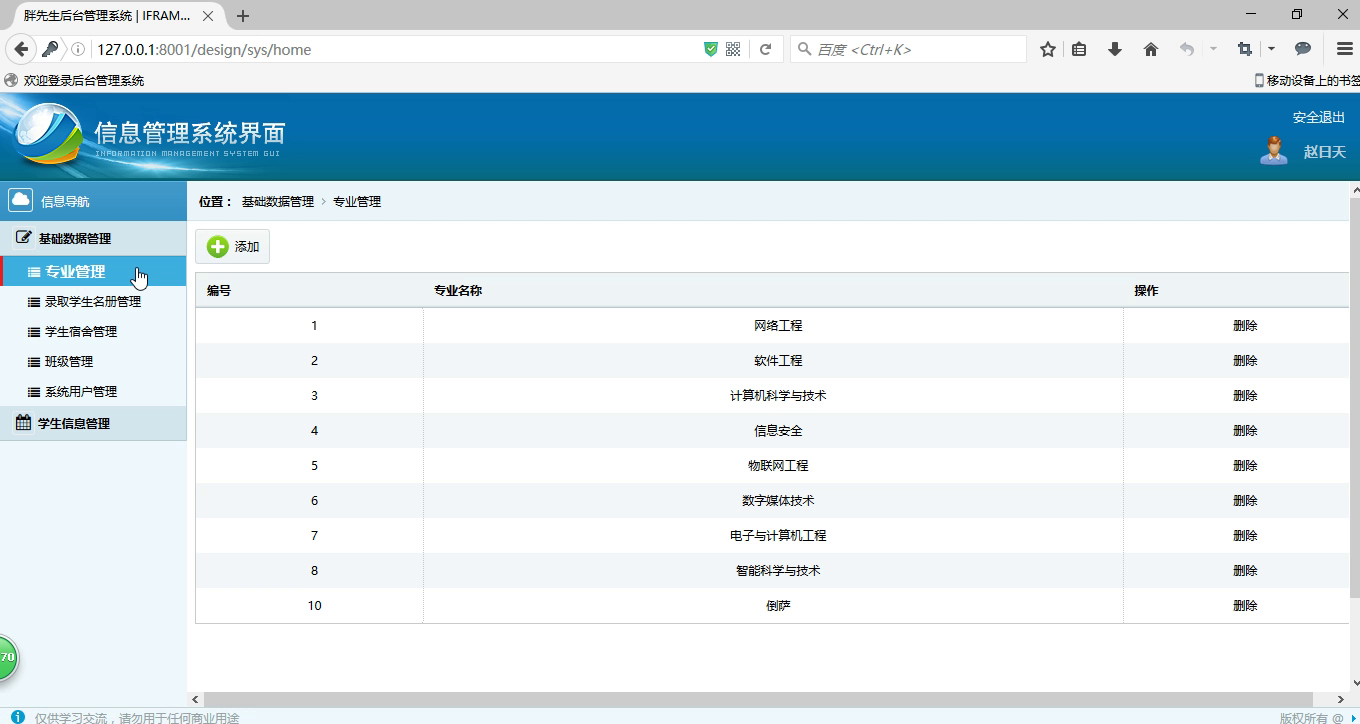The height and width of the screenshot is (724, 1360).
Task: Click the green shield security icon
Action: pyautogui.click(x=711, y=49)
